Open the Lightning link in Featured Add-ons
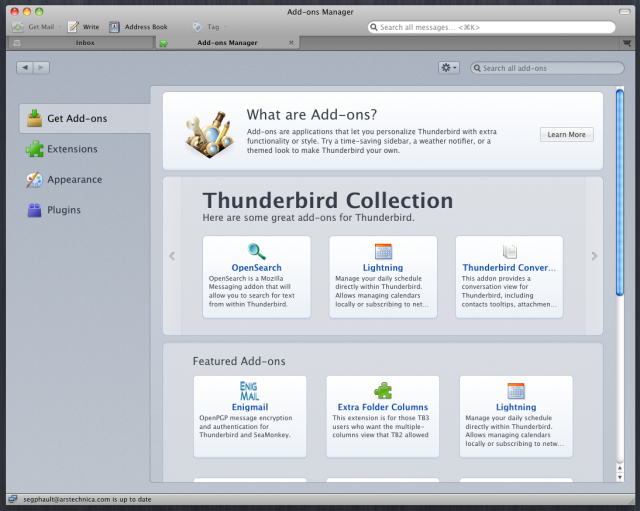Image resolution: width=640 pixels, height=511 pixels. 516,407
